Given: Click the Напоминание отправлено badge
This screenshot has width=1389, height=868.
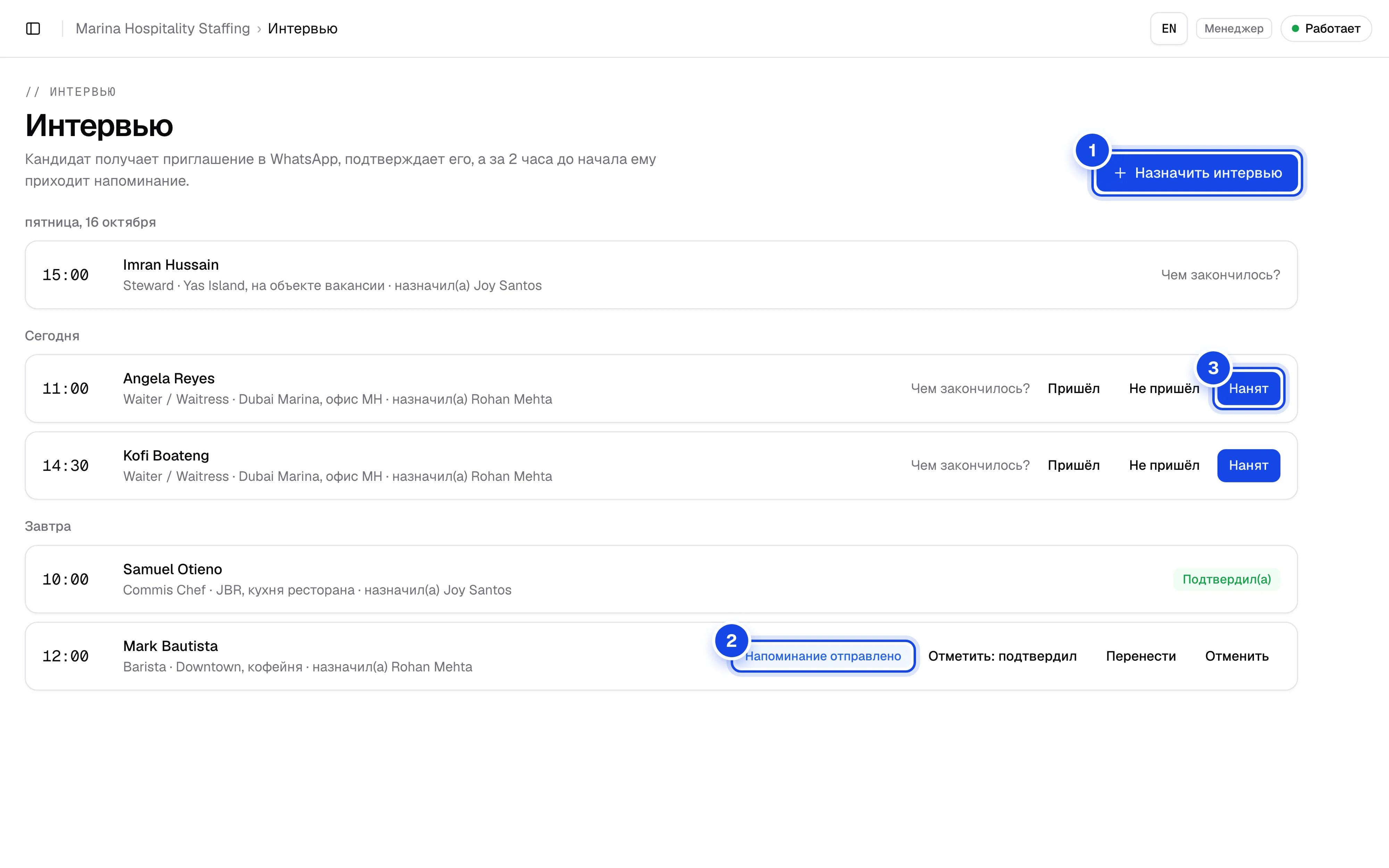Looking at the screenshot, I should [x=823, y=656].
